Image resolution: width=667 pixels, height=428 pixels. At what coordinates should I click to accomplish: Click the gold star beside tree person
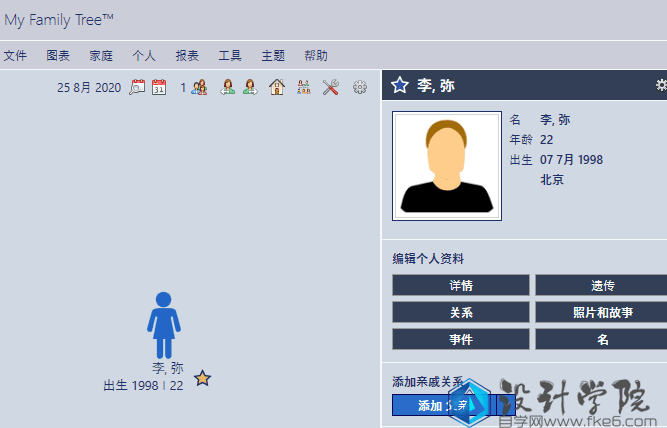[x=202, y=378]
